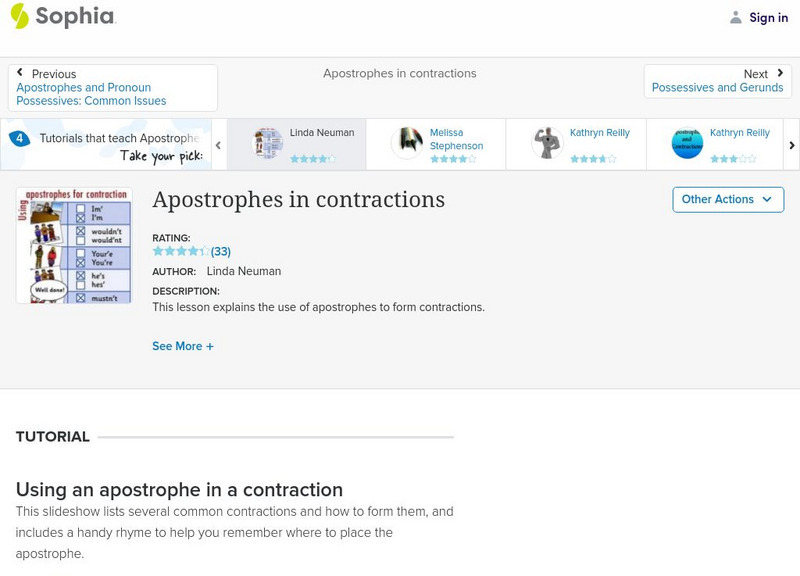The width and height of the screenshot is (800, 576).
Task: Click Melissa Stephenson's tutorial avatar
Action: [x=407, y=143]
